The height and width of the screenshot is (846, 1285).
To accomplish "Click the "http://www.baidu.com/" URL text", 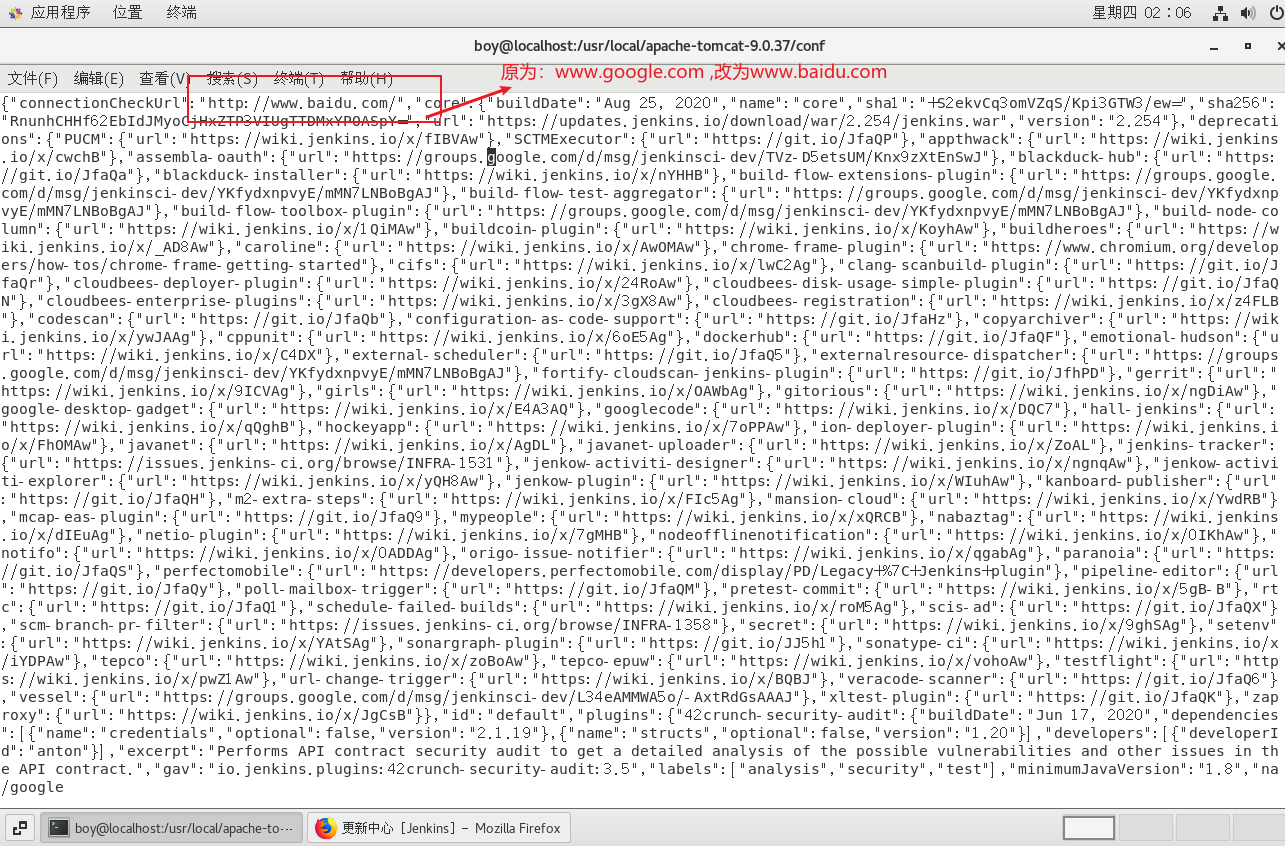I will (x=304, y=104).
